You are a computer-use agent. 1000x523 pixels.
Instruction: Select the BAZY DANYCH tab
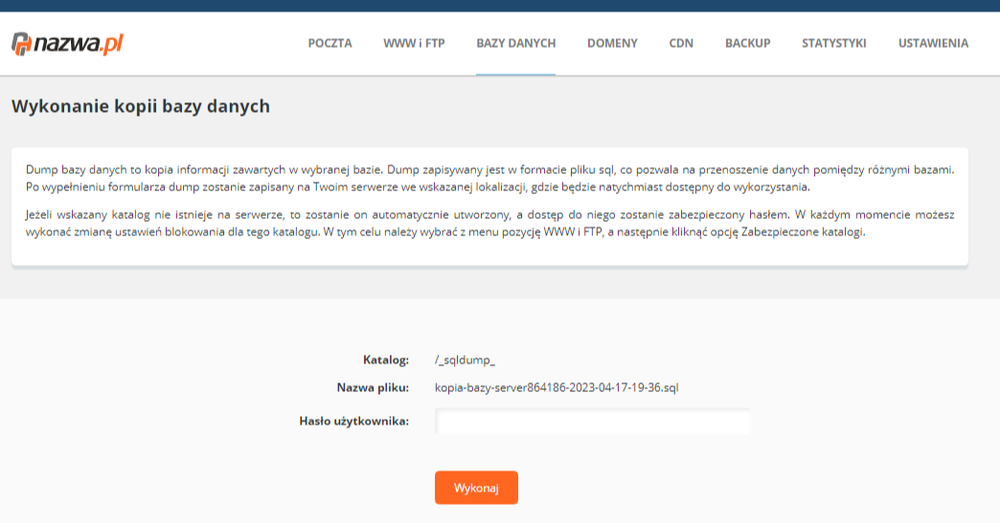coord(516,43)
